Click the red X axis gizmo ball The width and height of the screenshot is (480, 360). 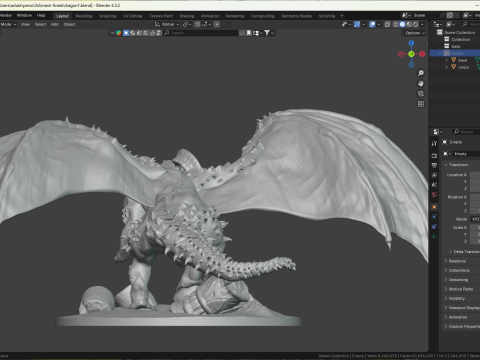(x=422, y=54)
